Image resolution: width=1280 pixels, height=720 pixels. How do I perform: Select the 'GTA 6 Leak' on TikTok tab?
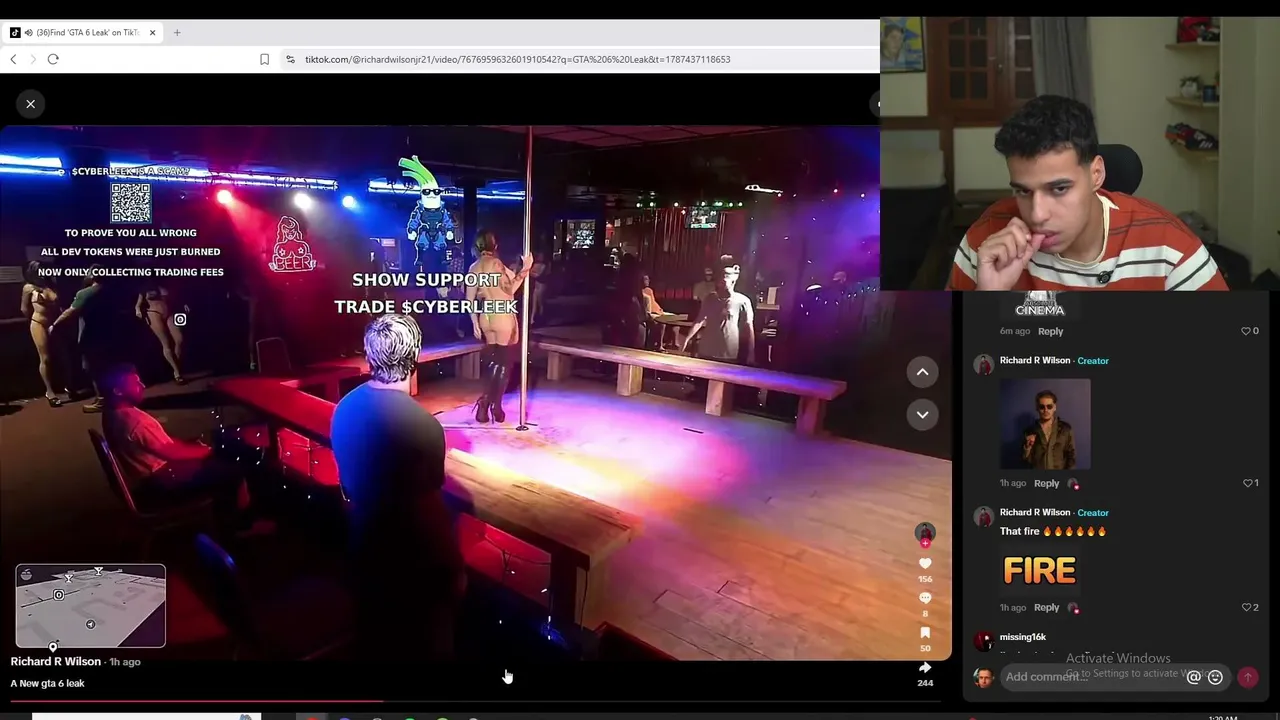tap(82, 32)
